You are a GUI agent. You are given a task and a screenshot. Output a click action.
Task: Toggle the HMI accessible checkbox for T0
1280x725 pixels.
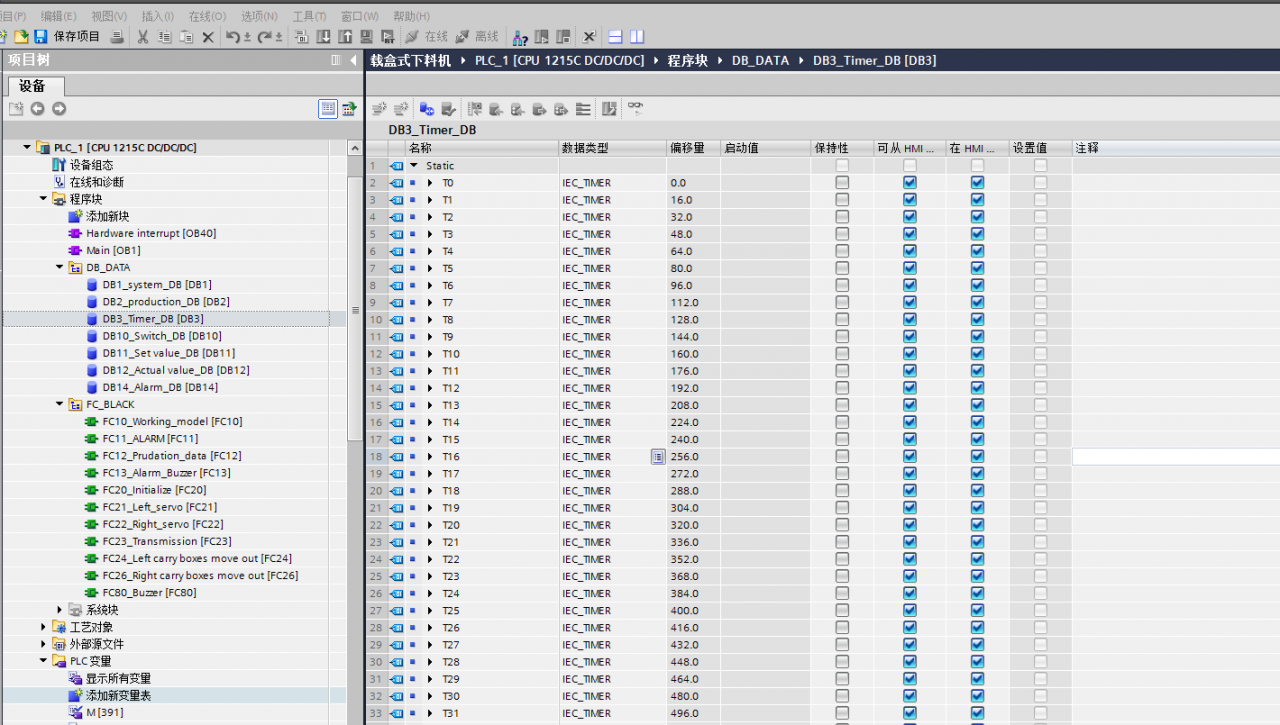[x=909, y=183]
